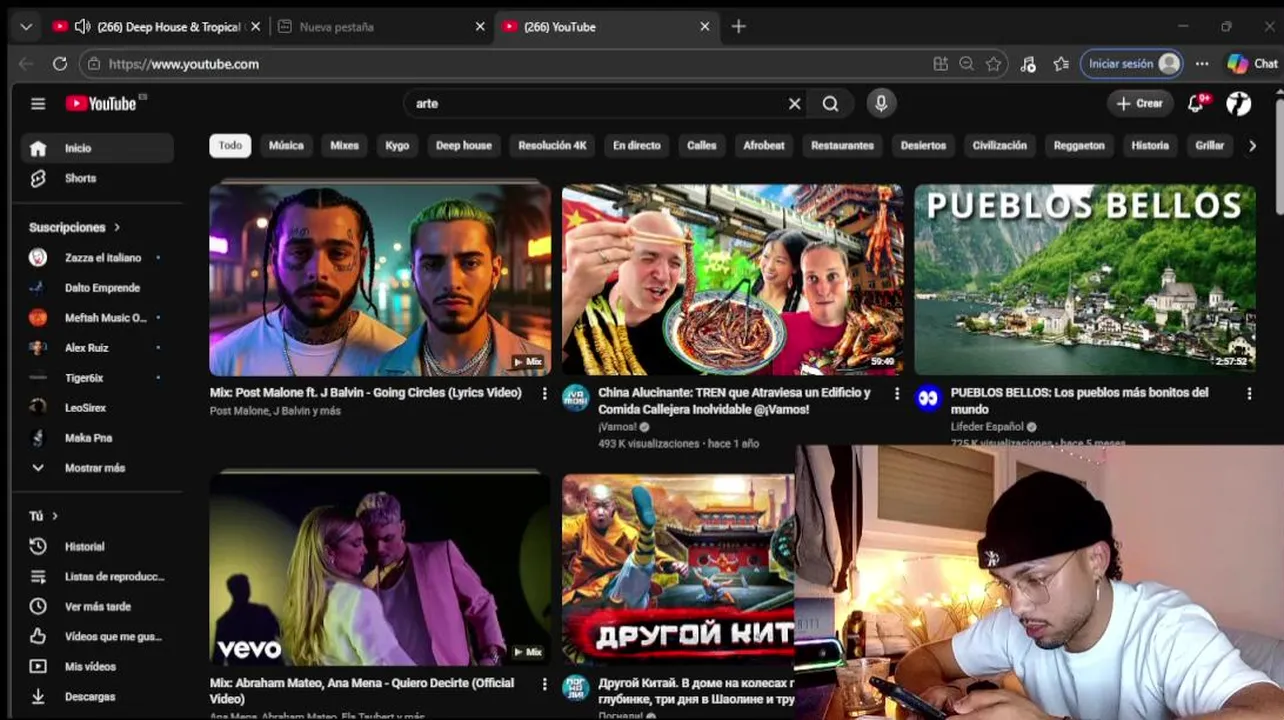Select the Deep house filter chip
Viewport: 1284px width, 720px height.
click(x=464, y=146)
